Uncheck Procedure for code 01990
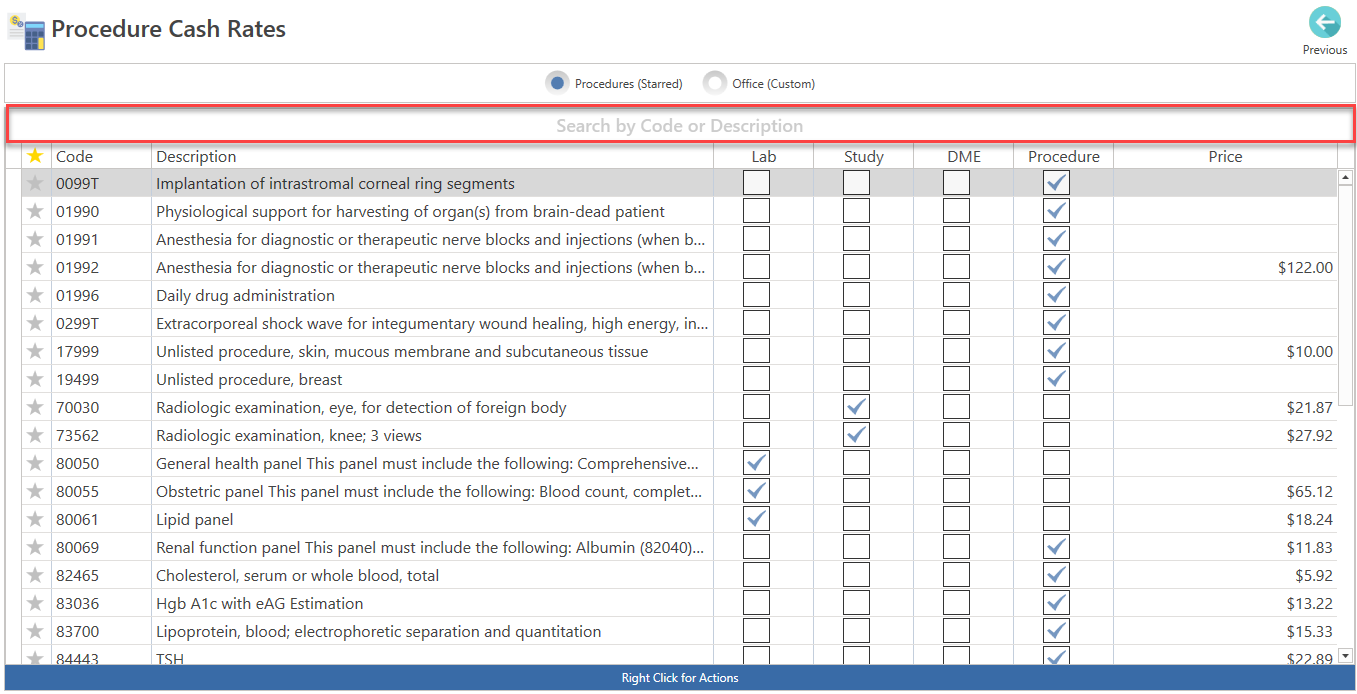The image size is (1357, 694). click(x=1057, y=211)
